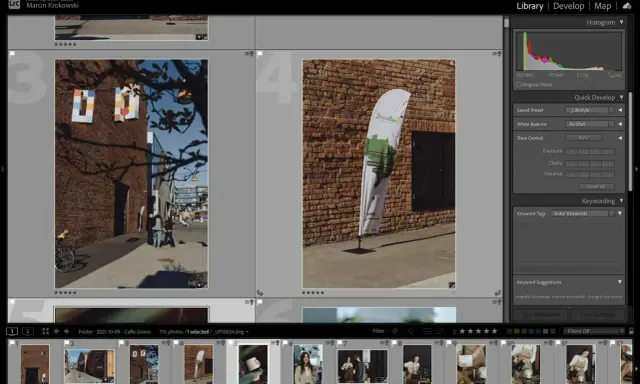Click metadata badge on grid photo 3
The height and width of the screenshot is (384, 640).
(x=249, y=53)
